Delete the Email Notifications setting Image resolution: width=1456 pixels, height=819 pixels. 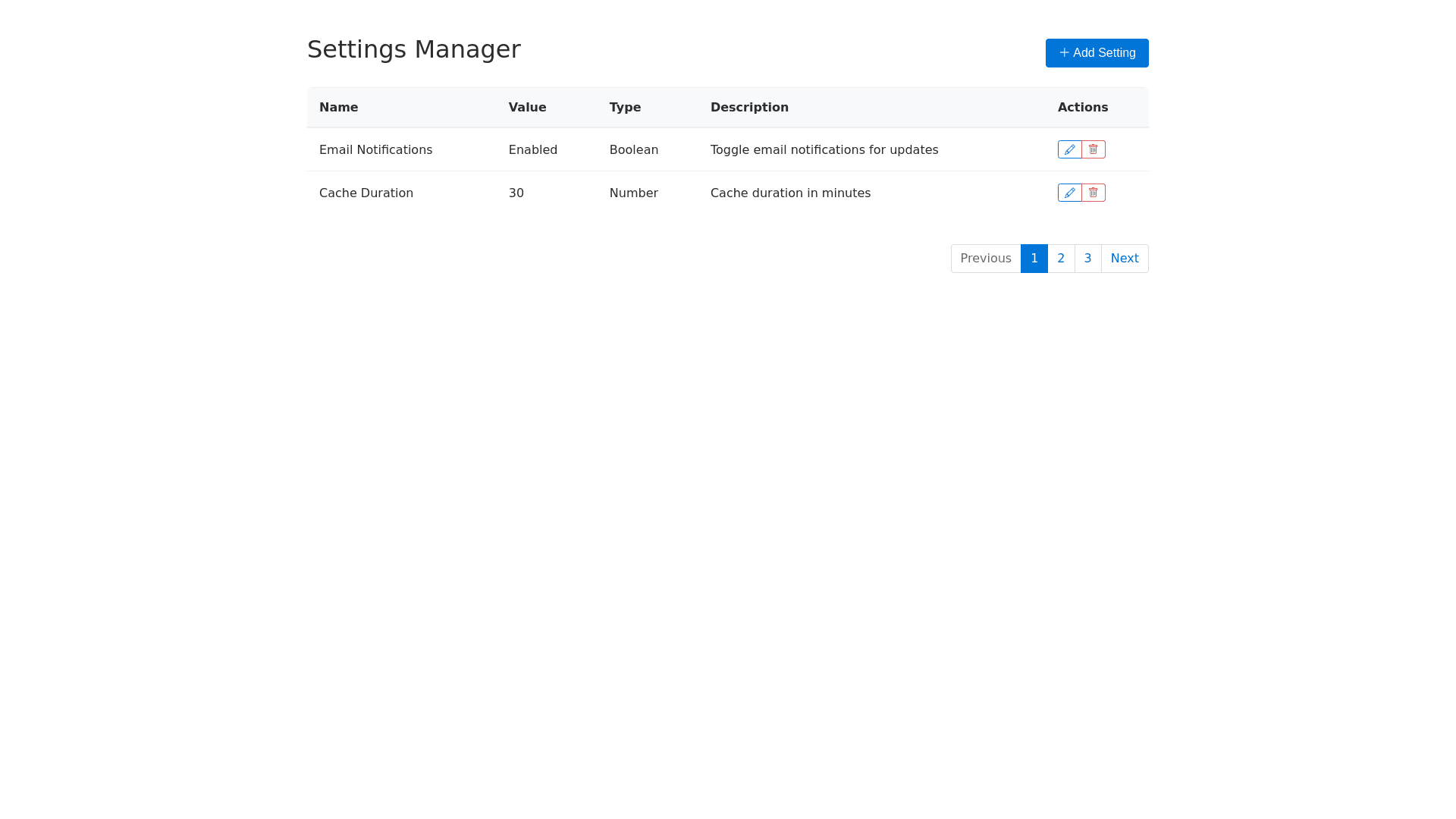pos(1094,149)
